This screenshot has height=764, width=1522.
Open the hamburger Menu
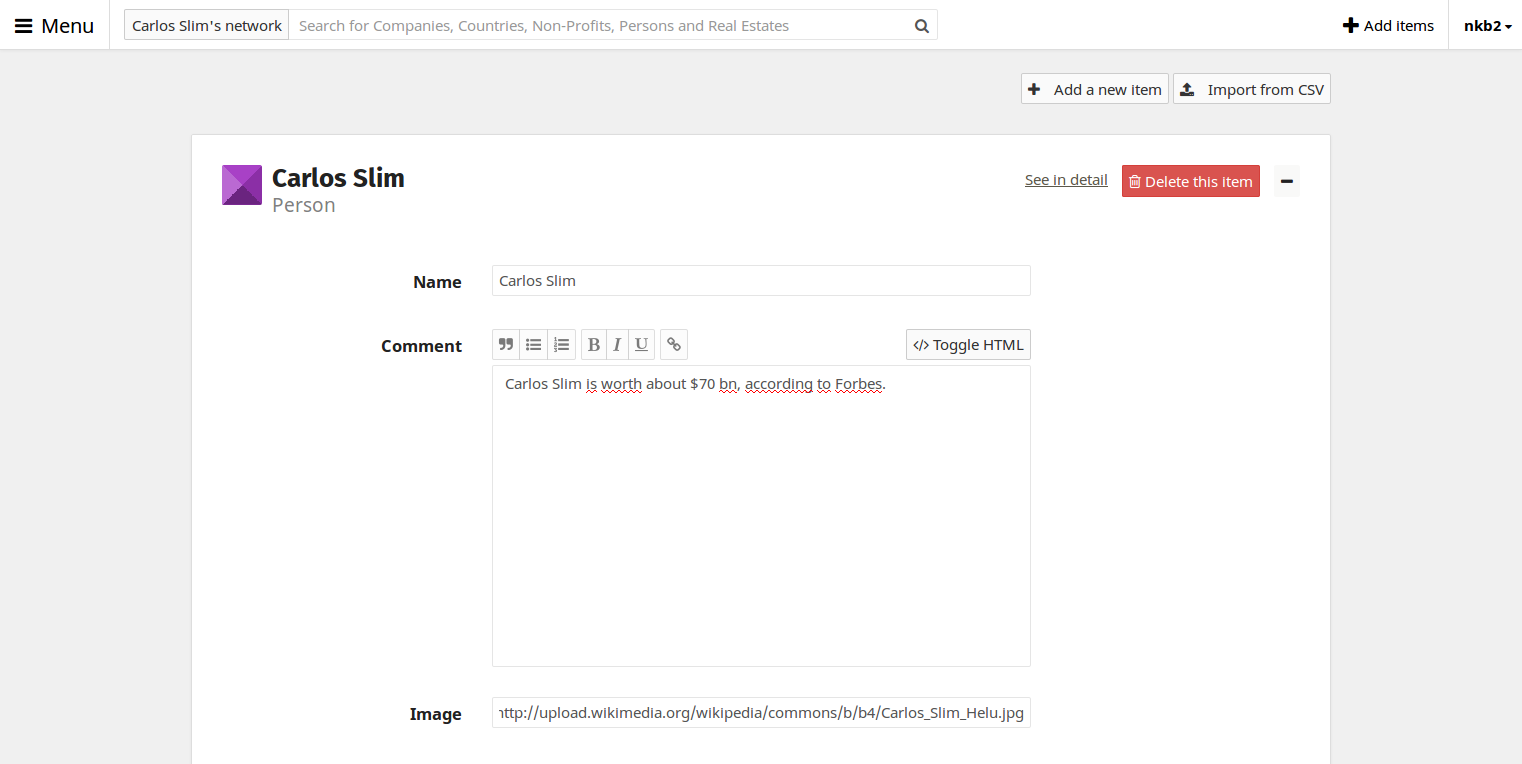(x=54, y=25)
